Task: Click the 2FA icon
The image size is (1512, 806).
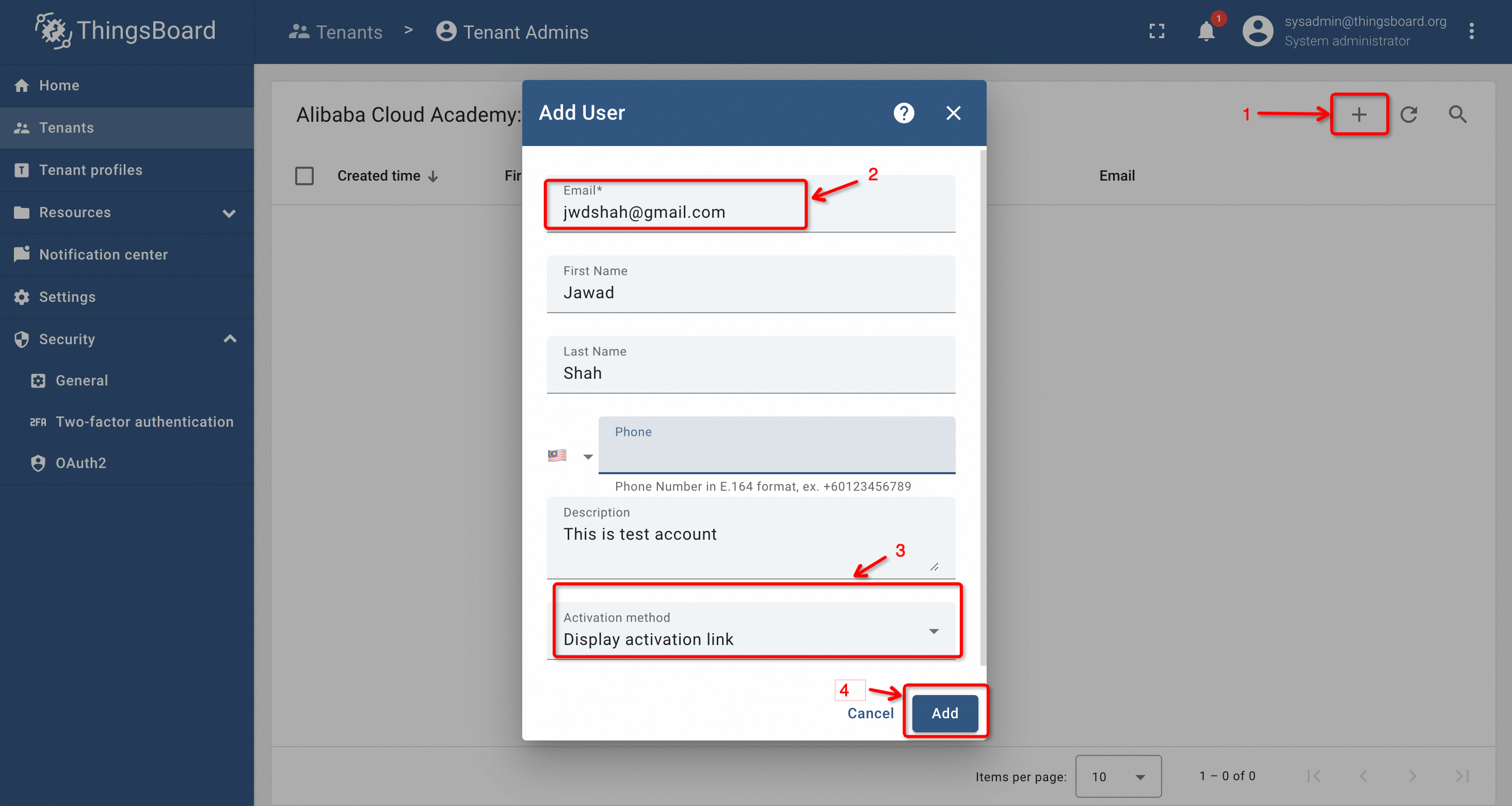Action: pyautogui.click(x=38, y=422)
